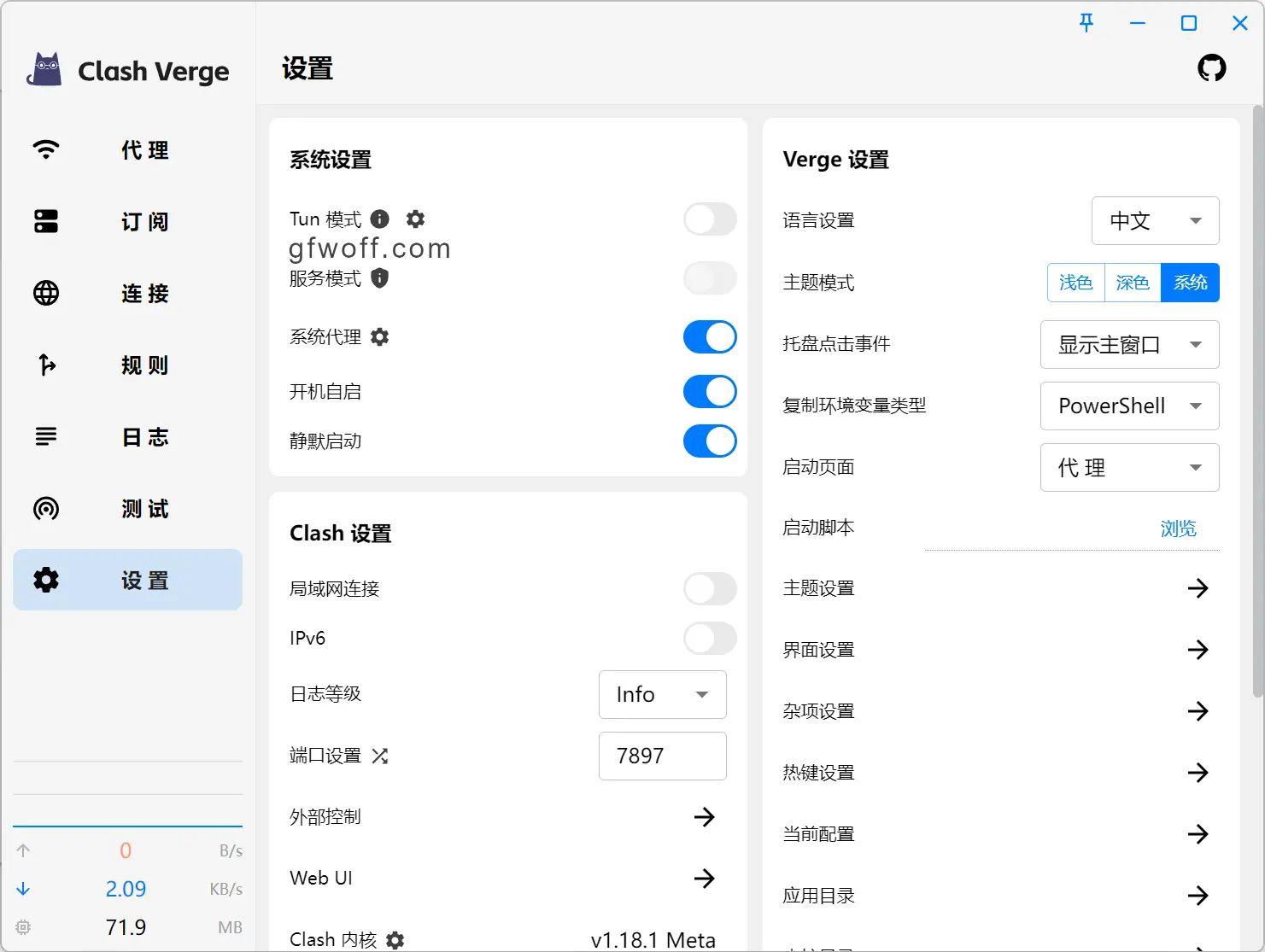
Task: Enable the IPv6 switch
Action: click(x=710, y=639)
